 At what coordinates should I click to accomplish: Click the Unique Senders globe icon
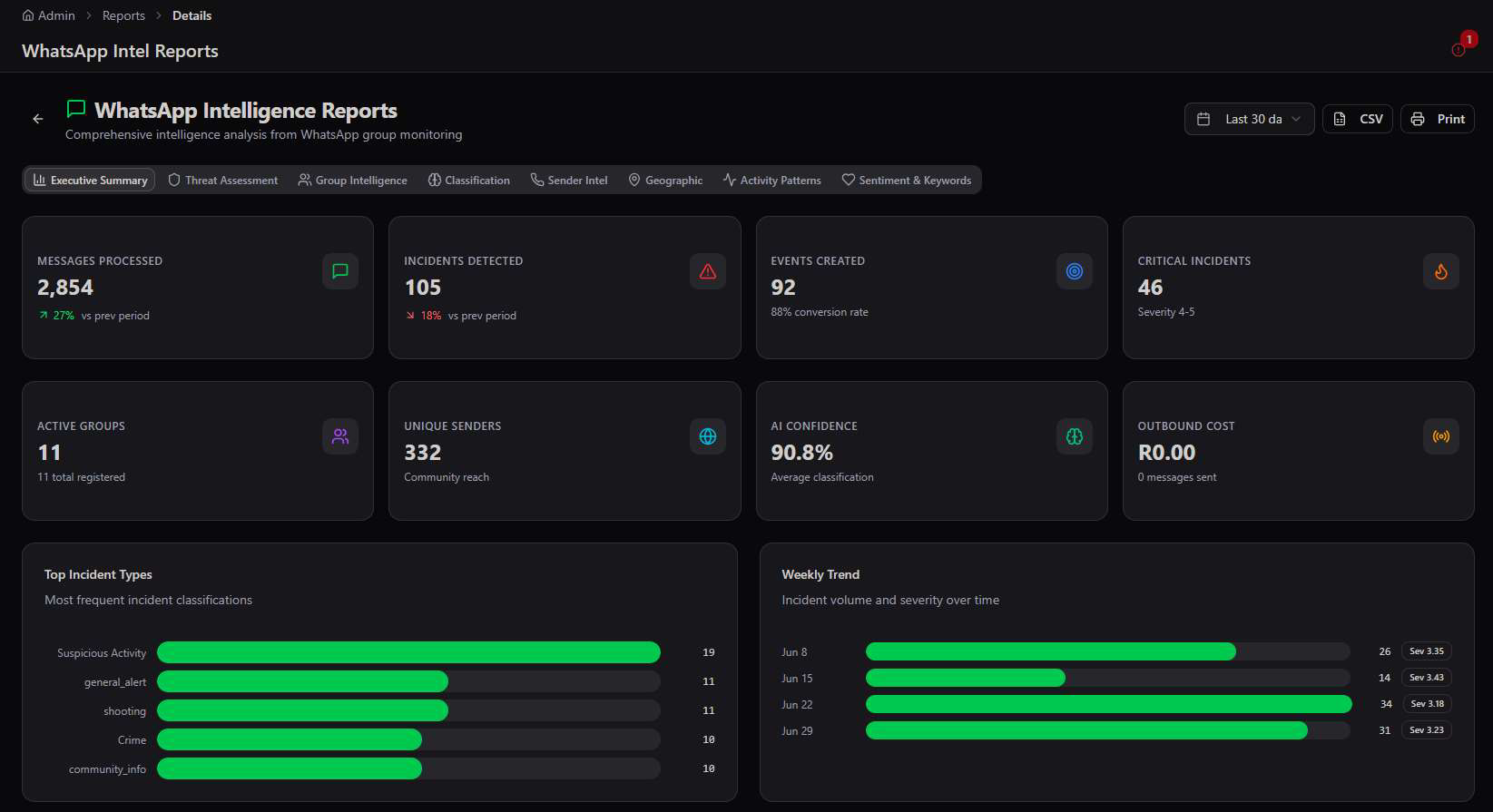[x=708, y=436]
